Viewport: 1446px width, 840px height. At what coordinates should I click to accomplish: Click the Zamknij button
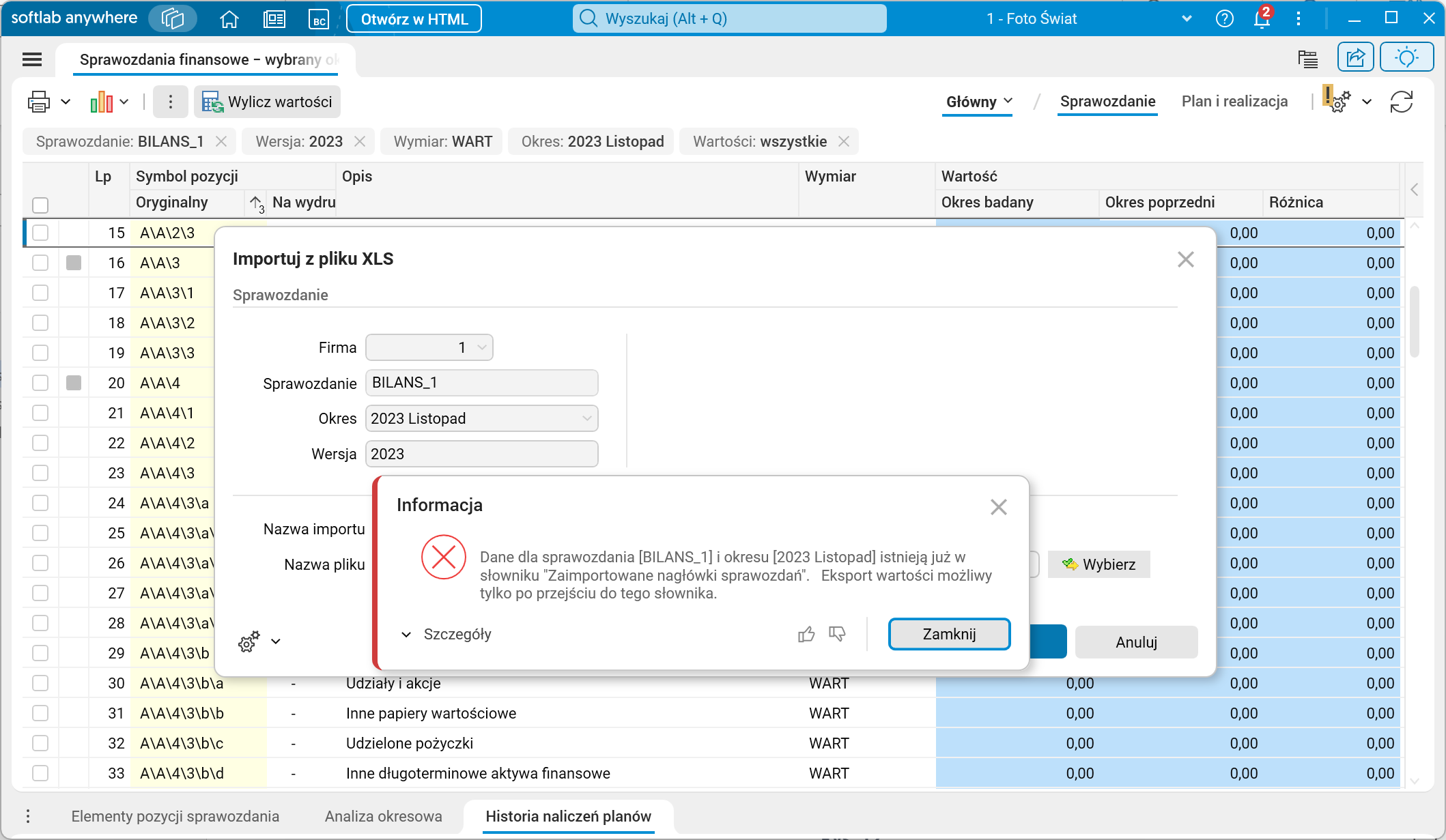[949, 635]
